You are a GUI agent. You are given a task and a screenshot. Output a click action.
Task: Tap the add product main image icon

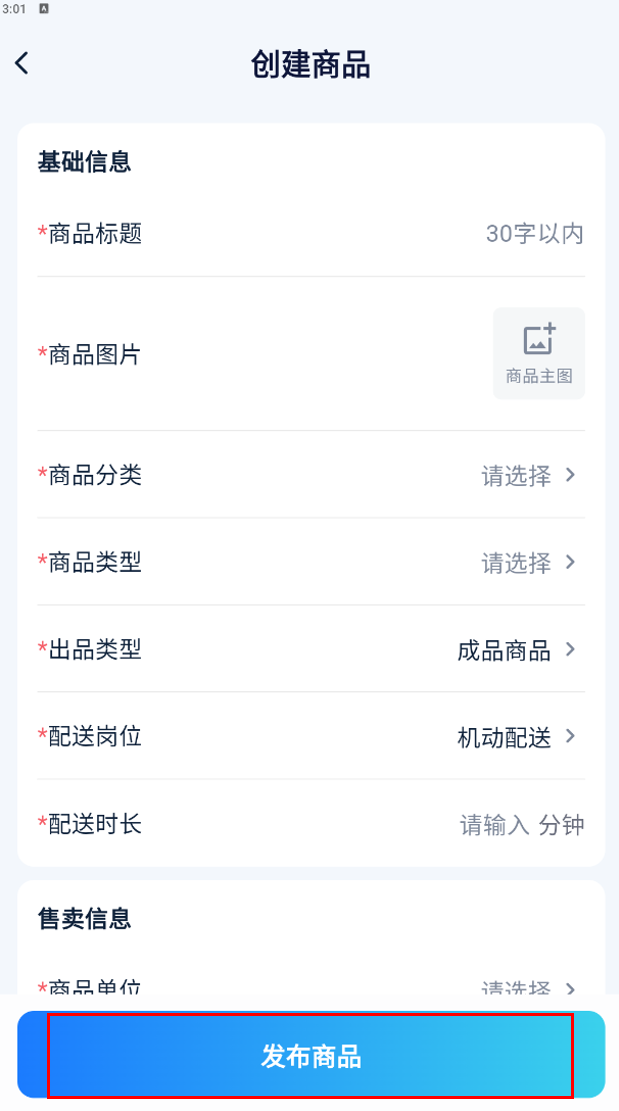coord(539,339)
